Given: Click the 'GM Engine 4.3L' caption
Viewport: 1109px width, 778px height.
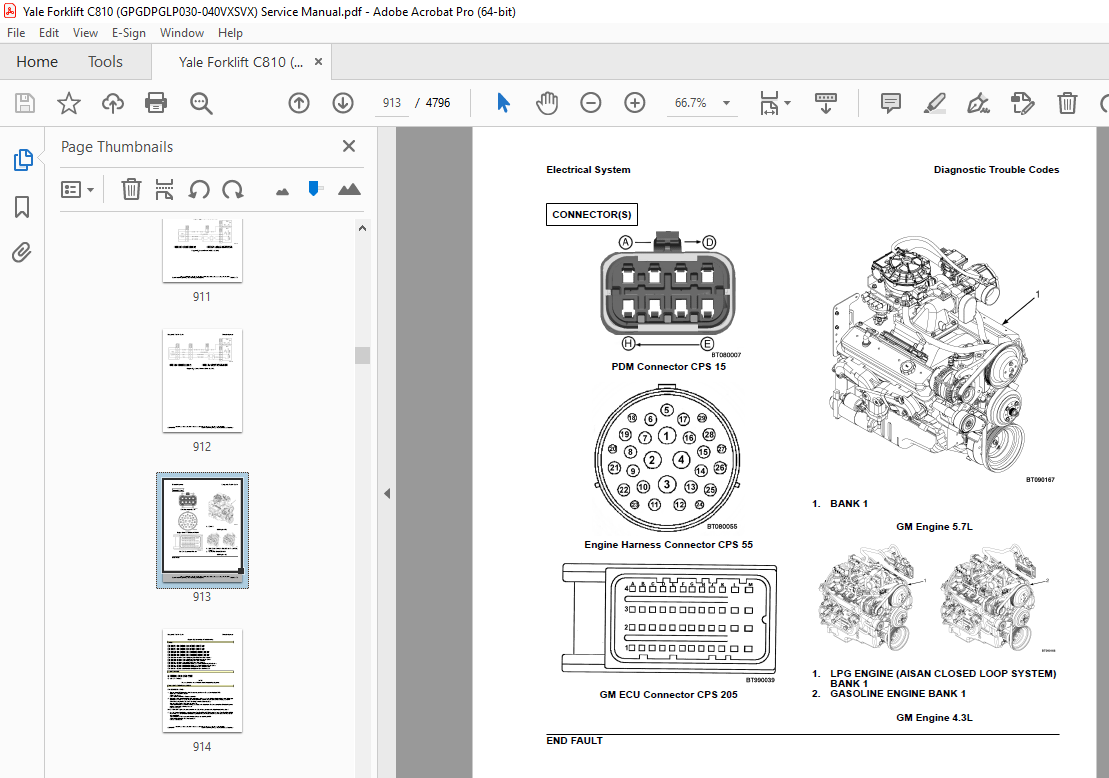Looking at the screenshot, I should 934,717.
